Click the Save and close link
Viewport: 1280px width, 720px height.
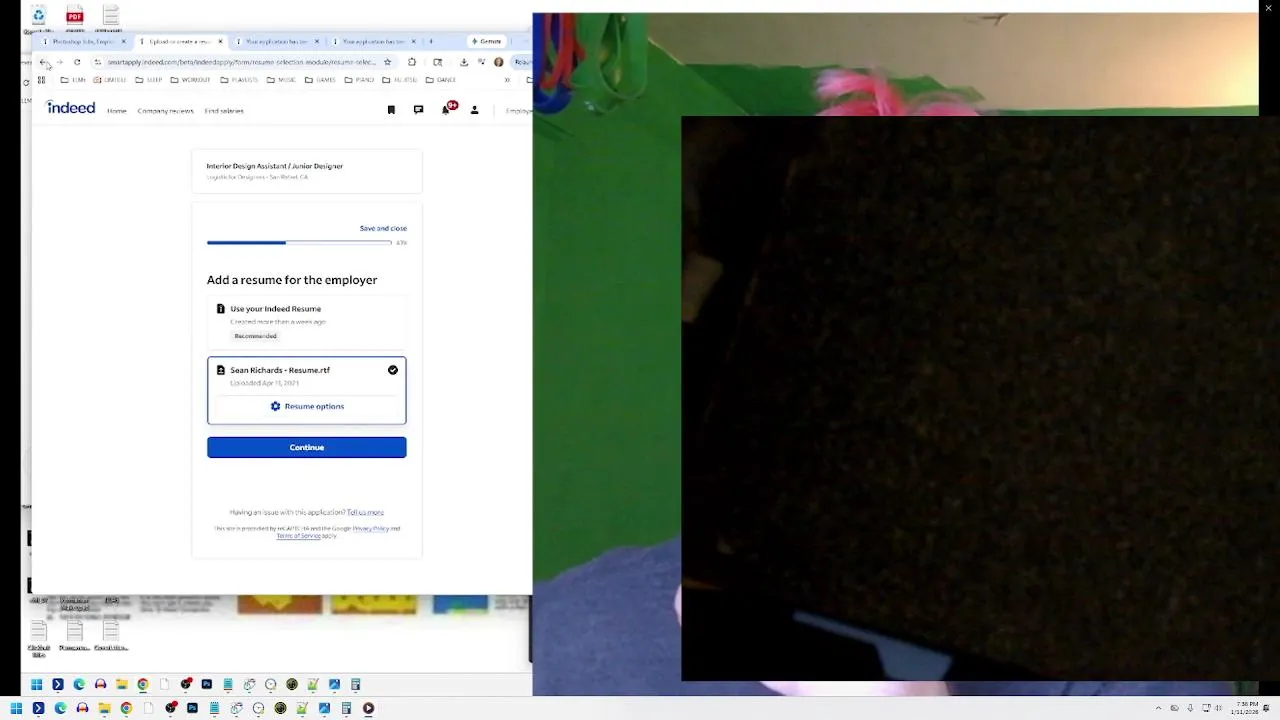(383, 228)
